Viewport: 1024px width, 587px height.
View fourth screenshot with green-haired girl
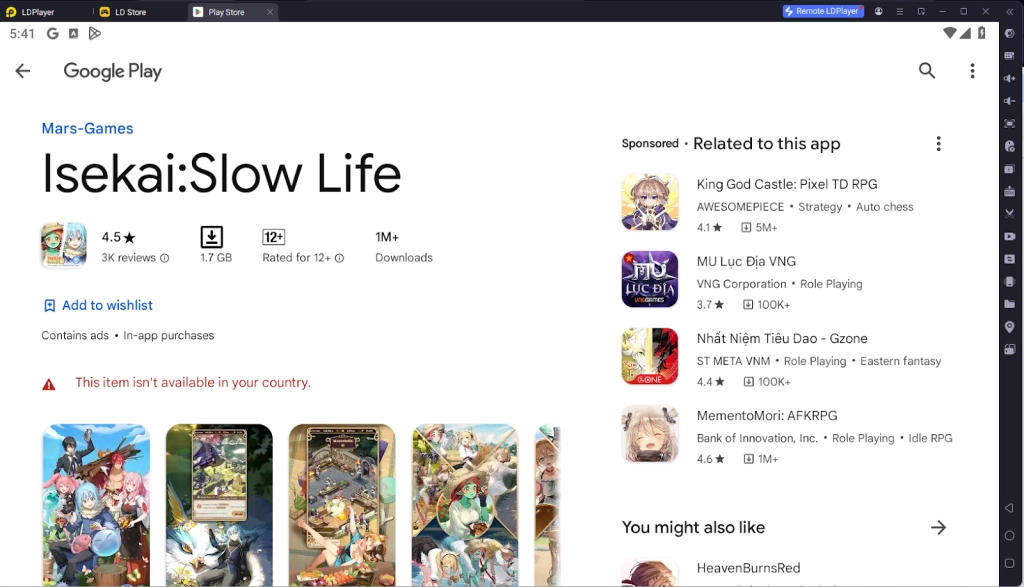(x=465, y=505)
